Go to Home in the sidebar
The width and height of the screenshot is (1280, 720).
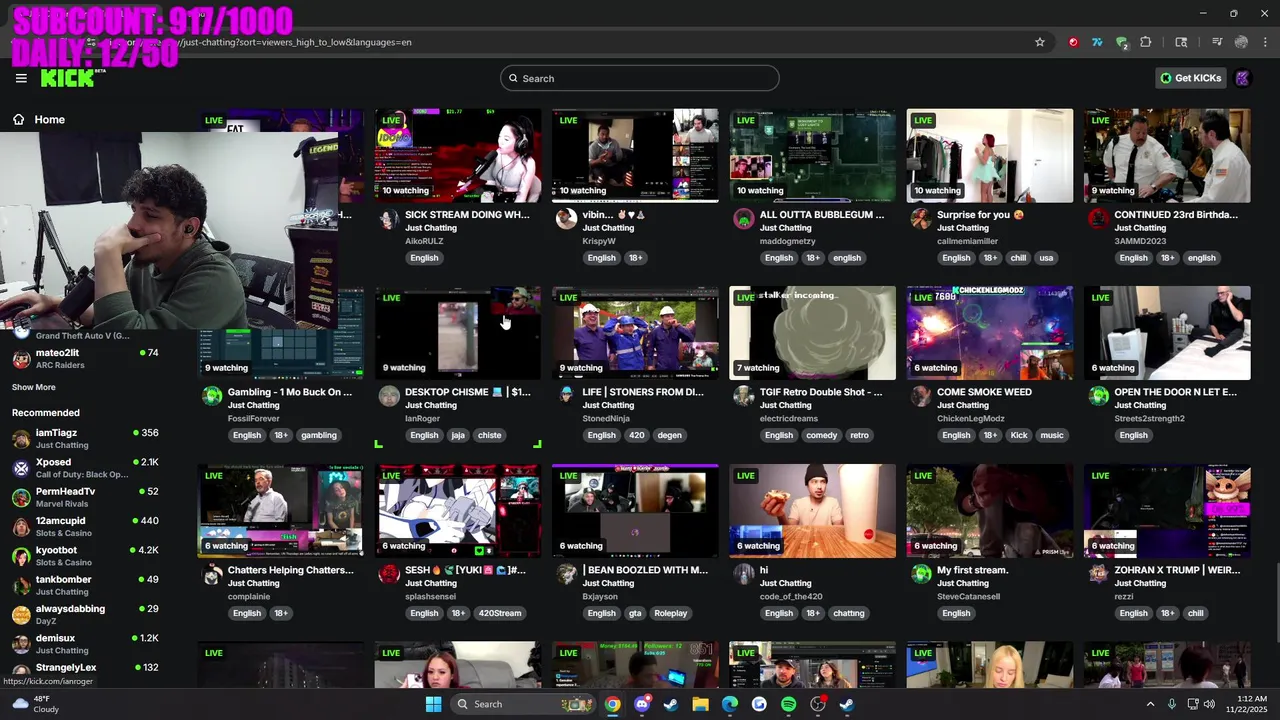[38, 119]
